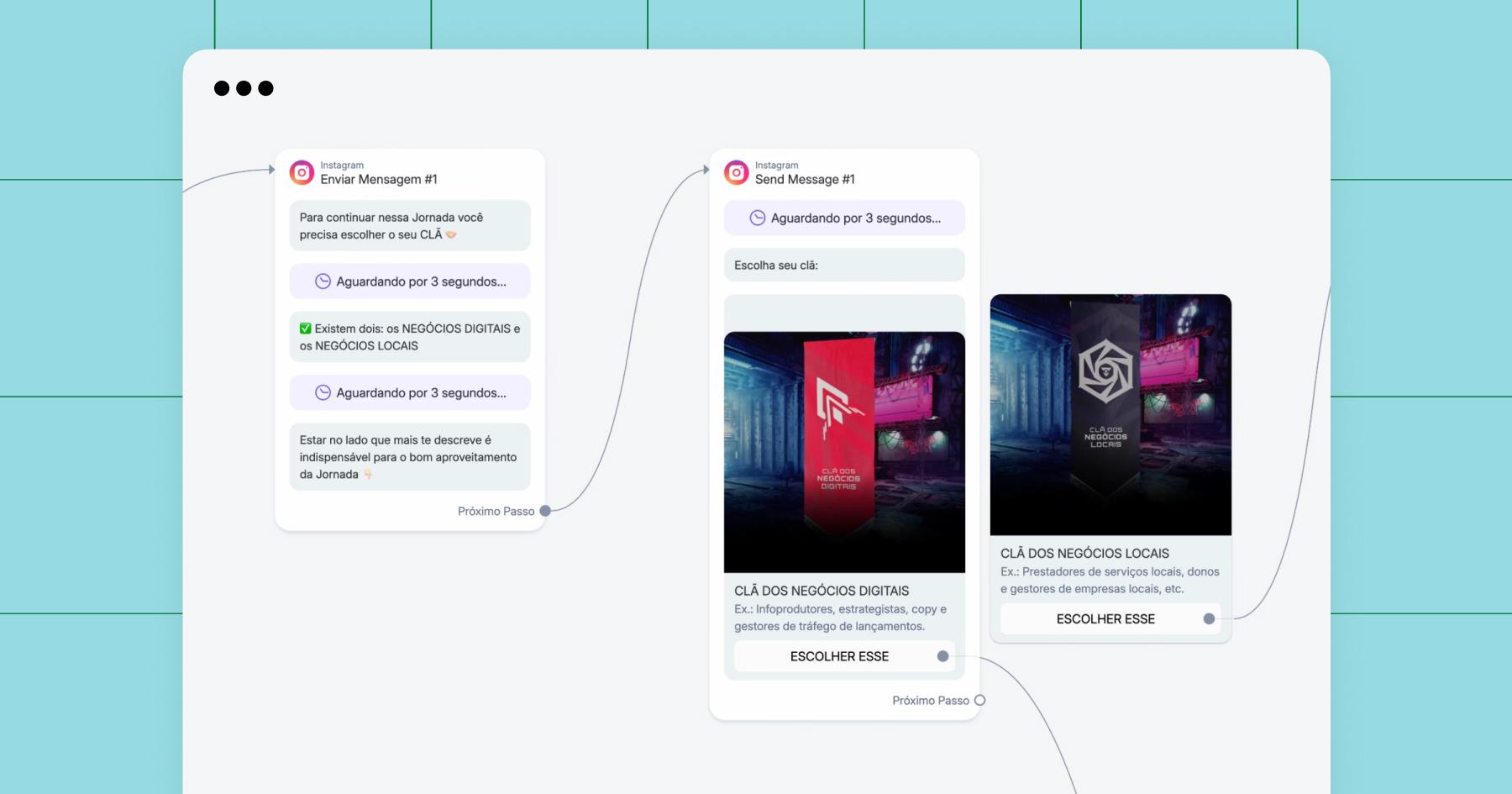This screenshot has width=1512, height=794.
Task: Click the 'Send Message #1' block title
Action: click(805, 179)
